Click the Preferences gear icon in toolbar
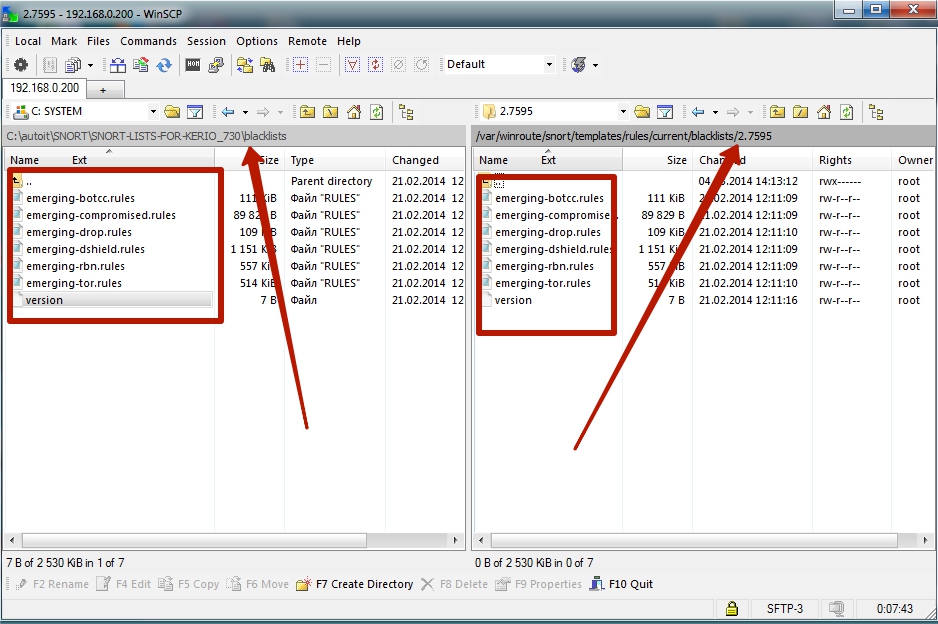Viewport: 938px width, 624px height. click(x=21, y=65)
